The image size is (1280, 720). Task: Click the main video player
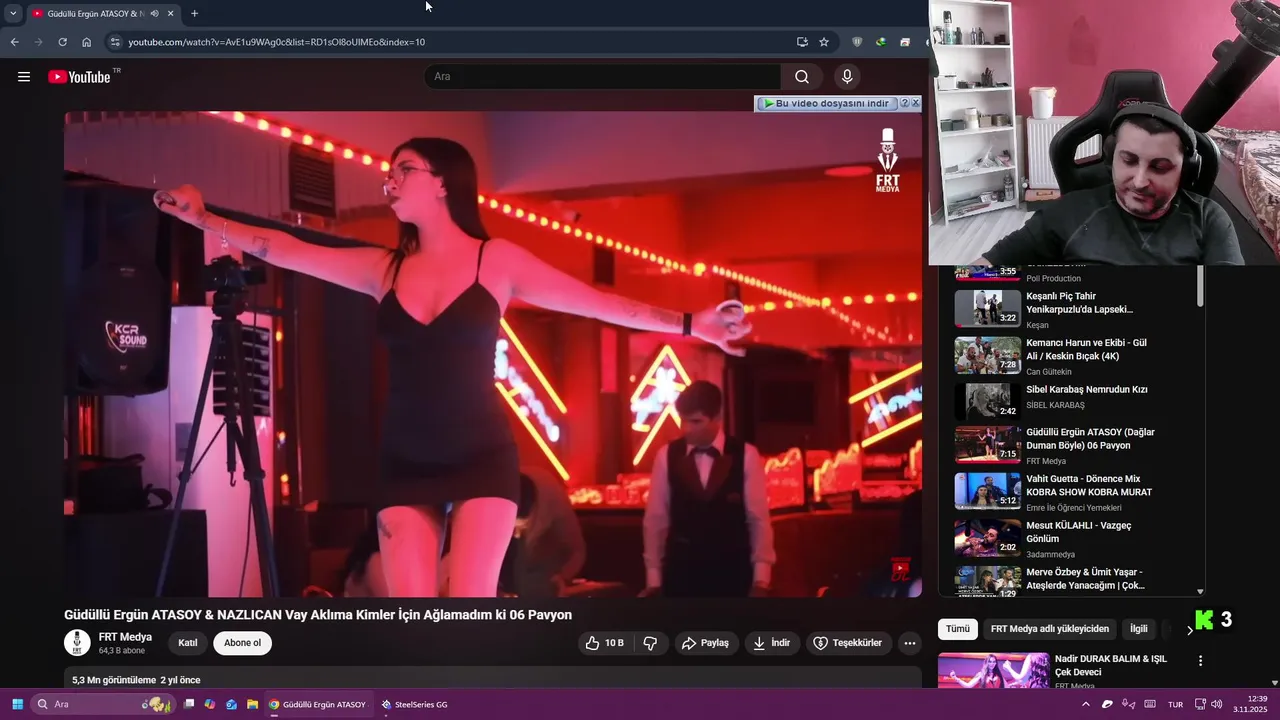pyautogui.click(x=493, y=354)
